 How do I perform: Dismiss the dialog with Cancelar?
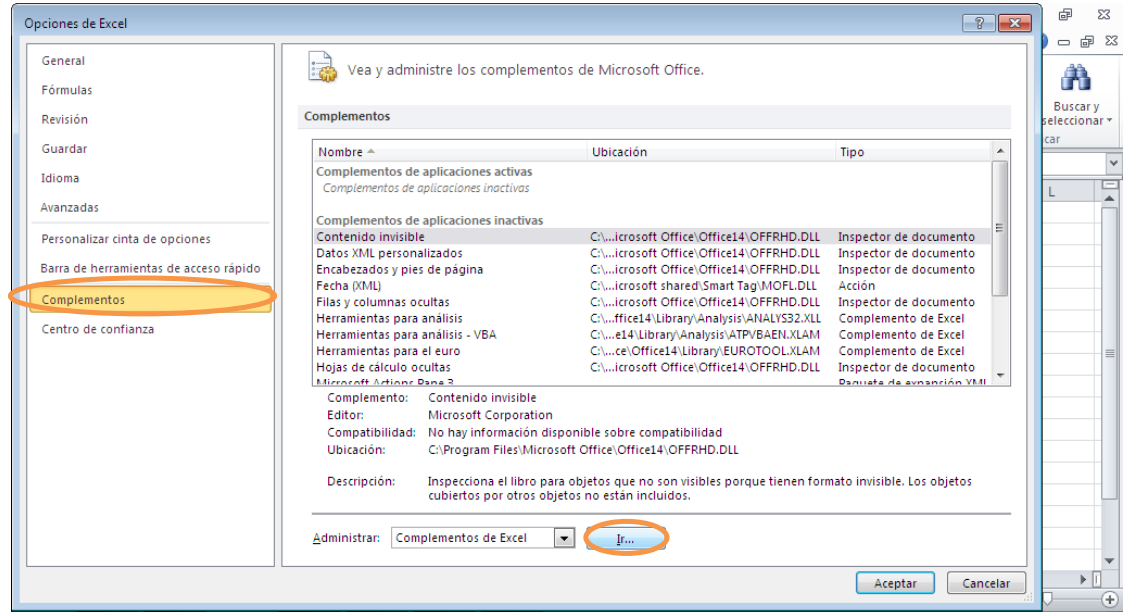[x=985, y=583]
